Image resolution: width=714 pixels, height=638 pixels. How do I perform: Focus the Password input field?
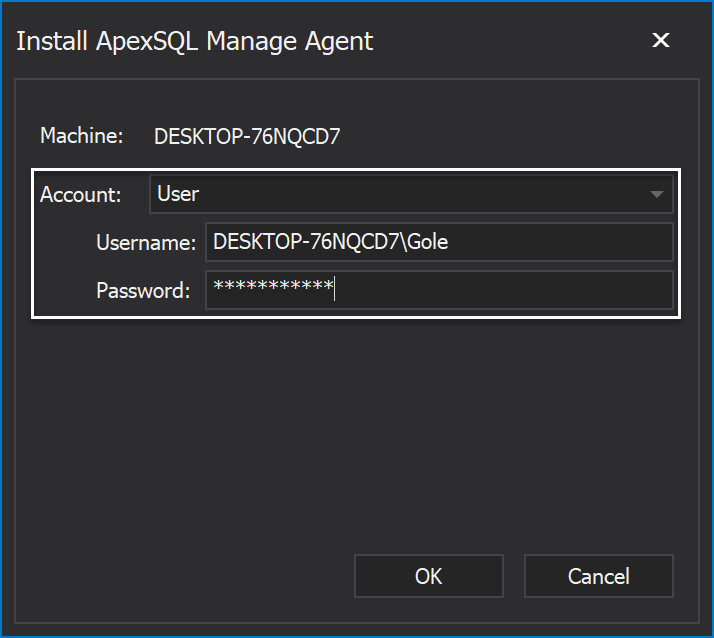tap(439, 290)
